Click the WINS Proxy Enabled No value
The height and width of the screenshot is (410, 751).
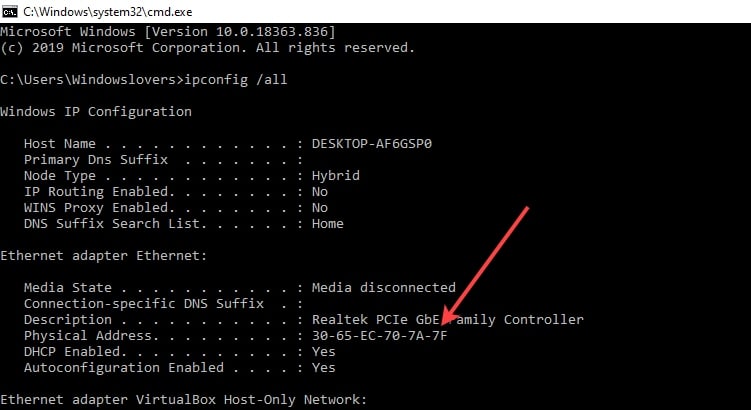pos(320,208)
